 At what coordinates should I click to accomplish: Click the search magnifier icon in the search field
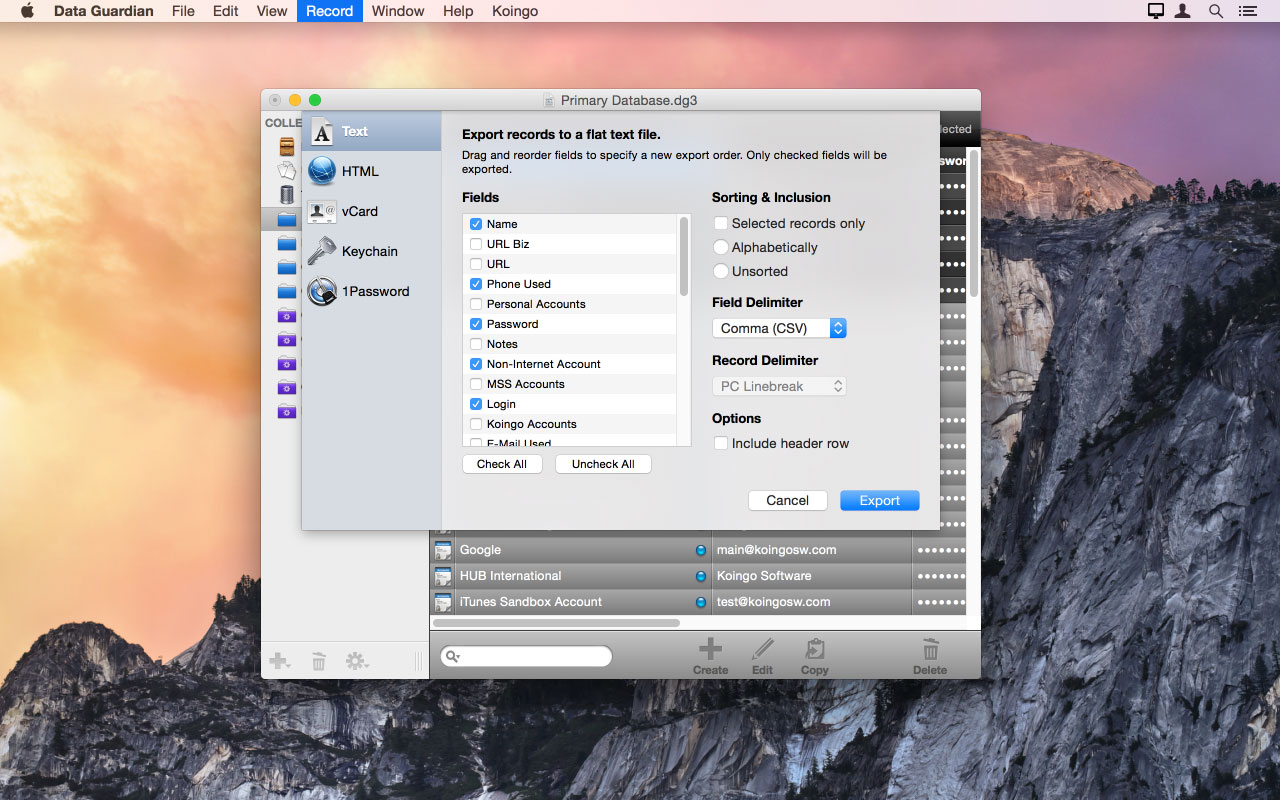click(x=453, y=656)
